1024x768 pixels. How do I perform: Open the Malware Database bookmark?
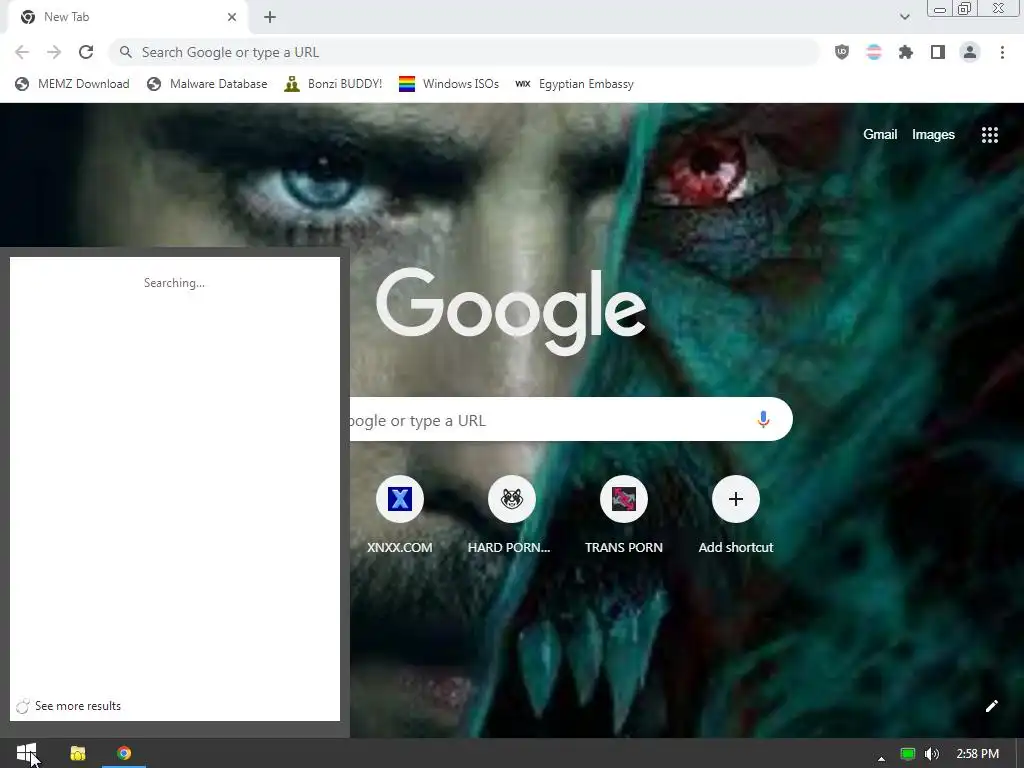[x=207, y=84]
